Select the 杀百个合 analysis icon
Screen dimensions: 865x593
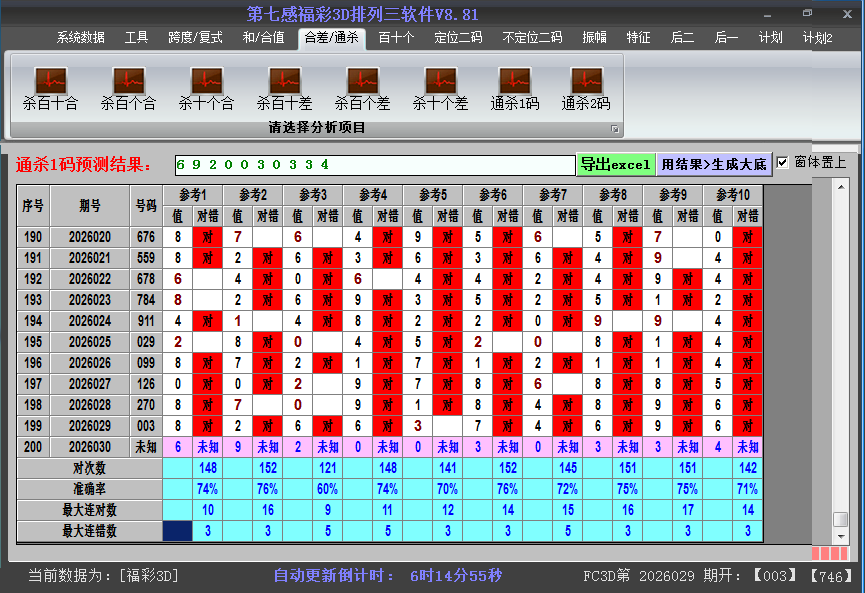coord(128,88)
